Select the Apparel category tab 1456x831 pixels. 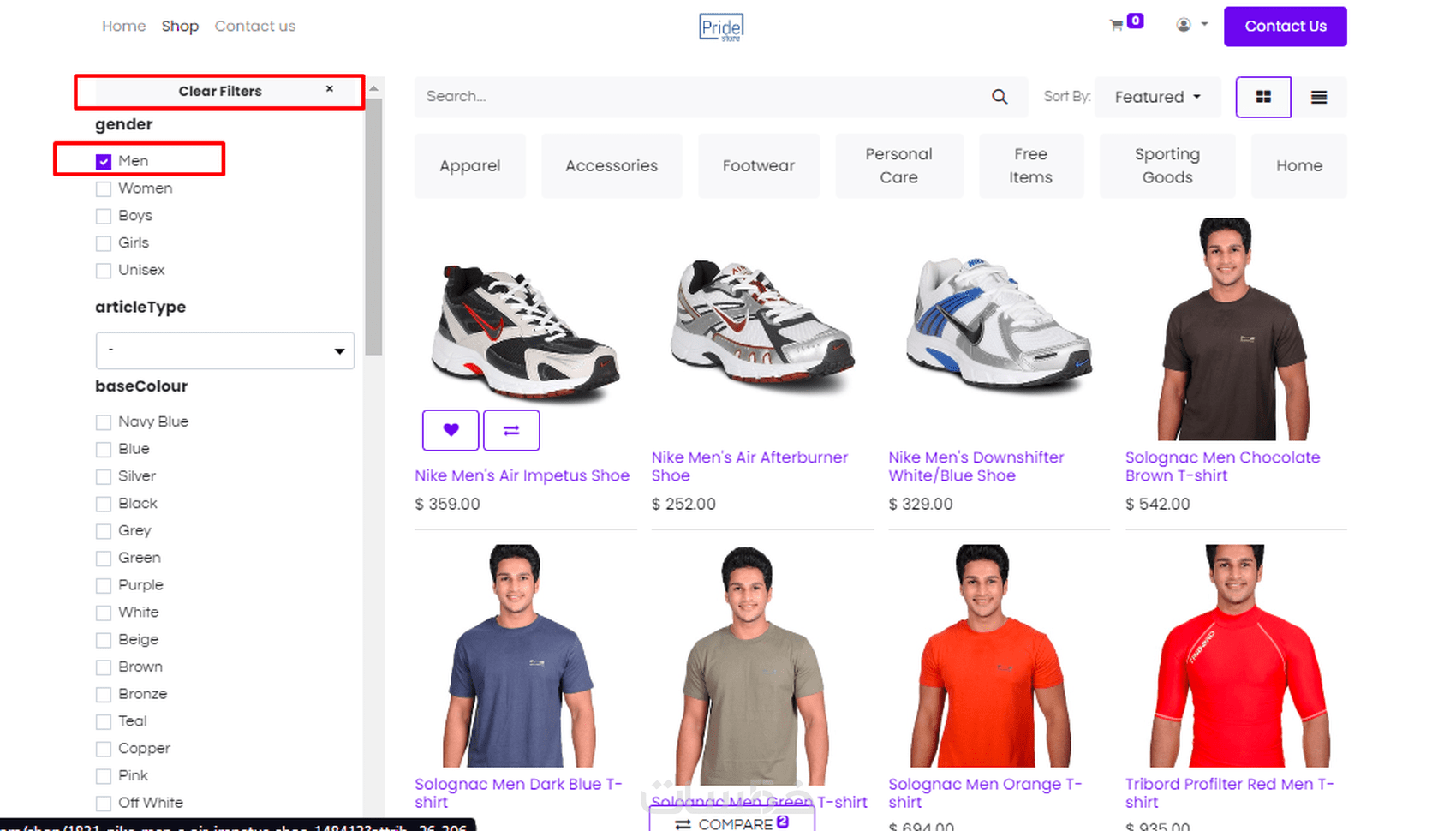[469, 166]
